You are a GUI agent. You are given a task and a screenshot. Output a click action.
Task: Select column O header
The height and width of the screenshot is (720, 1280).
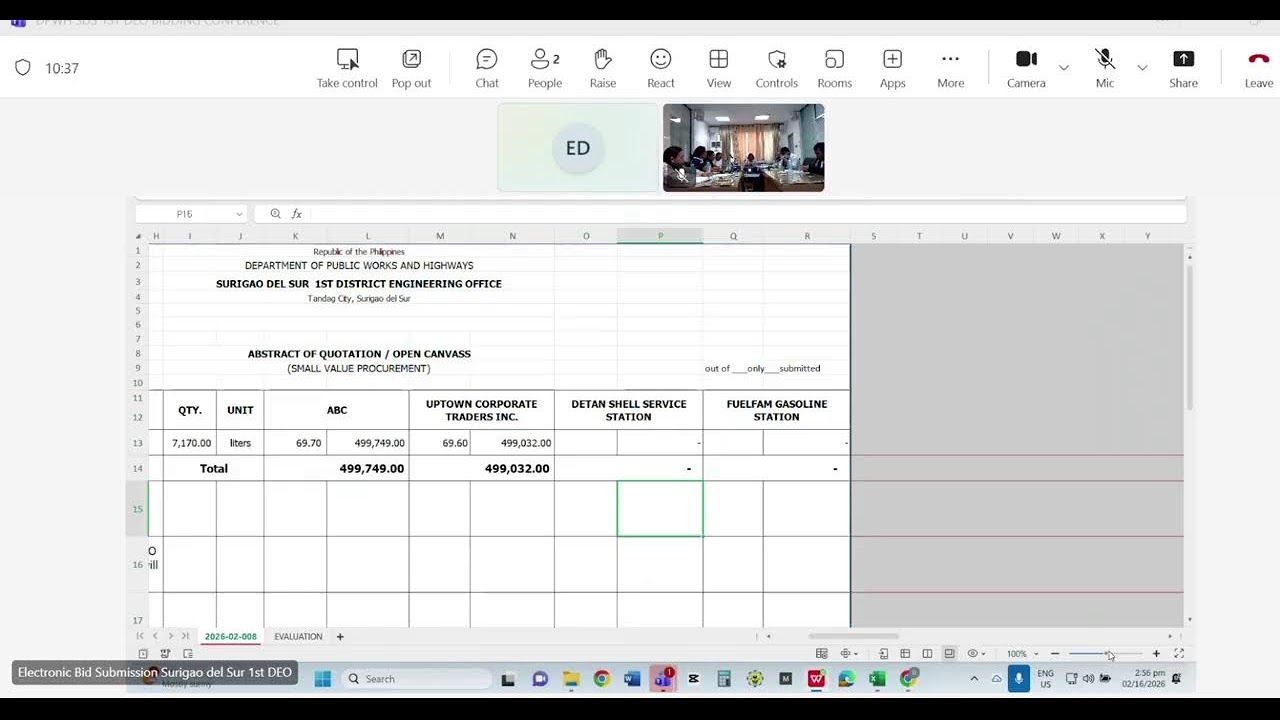pos(586,236)
